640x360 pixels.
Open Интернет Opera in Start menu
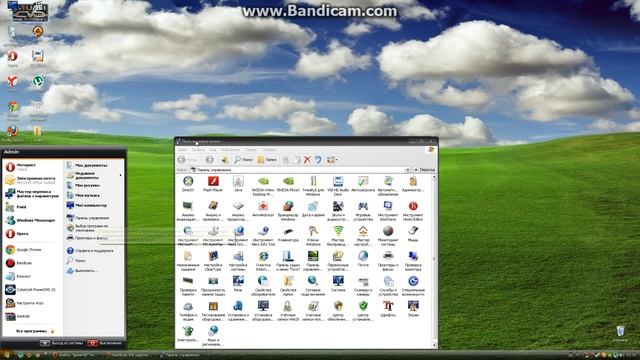click(32, 167)
